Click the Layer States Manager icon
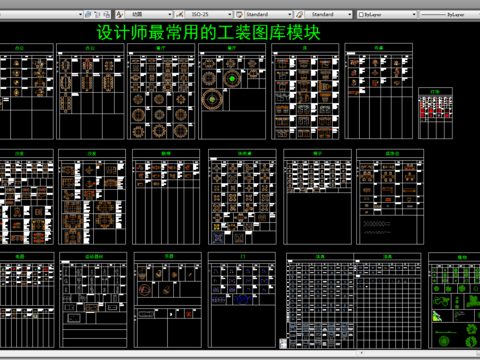Screen dimensions: 480x360 click(x=107, y=14)
